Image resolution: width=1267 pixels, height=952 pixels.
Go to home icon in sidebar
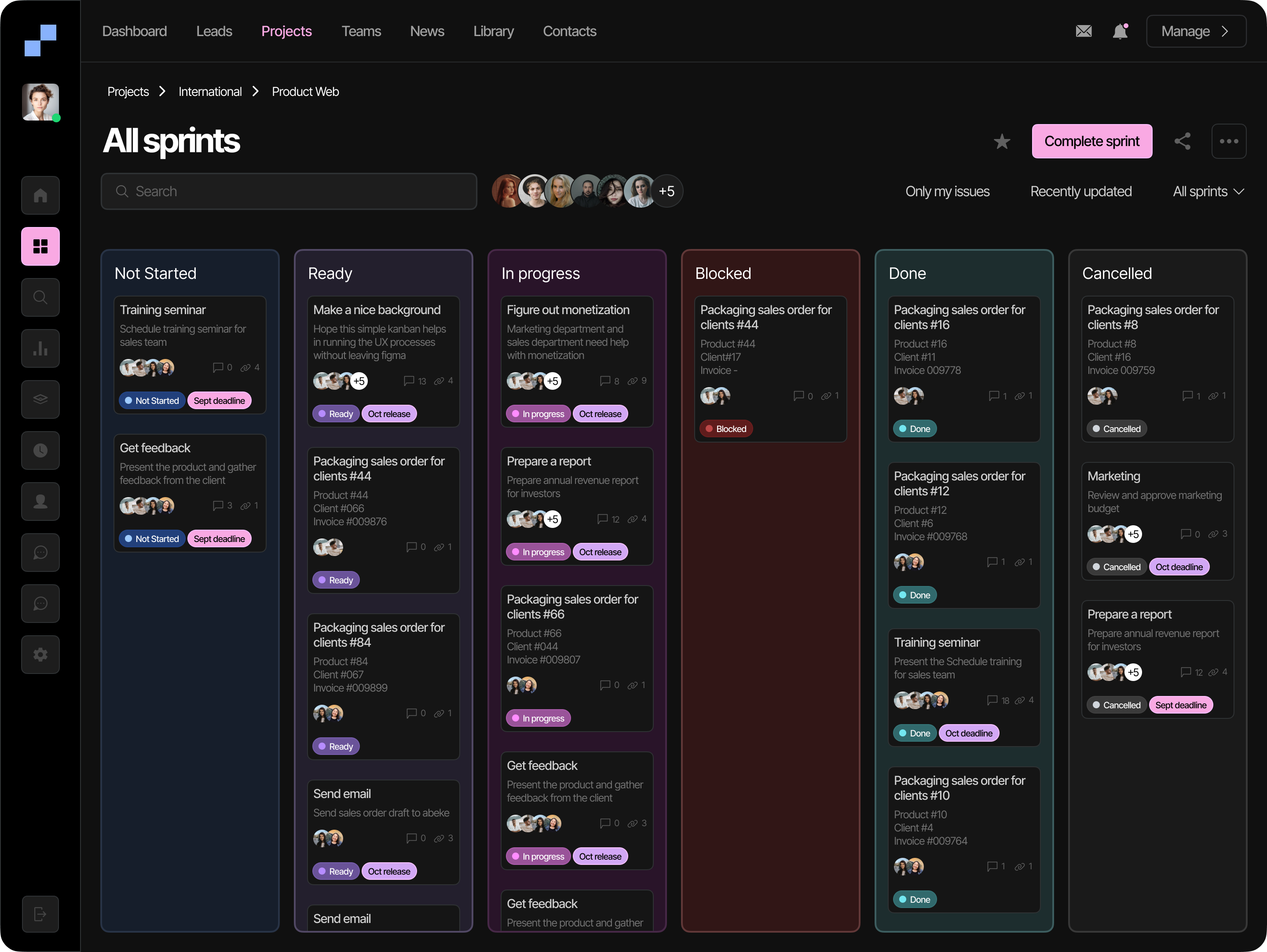pos(40,195)
